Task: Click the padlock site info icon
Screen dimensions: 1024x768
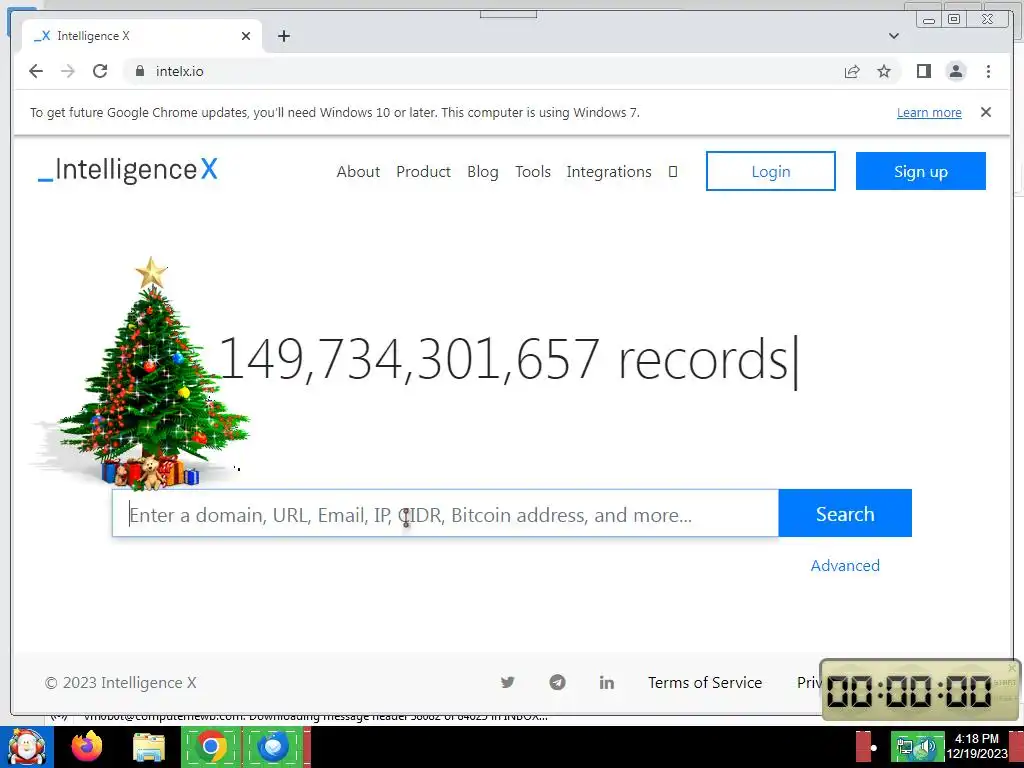Action: [x=140, y=71]
